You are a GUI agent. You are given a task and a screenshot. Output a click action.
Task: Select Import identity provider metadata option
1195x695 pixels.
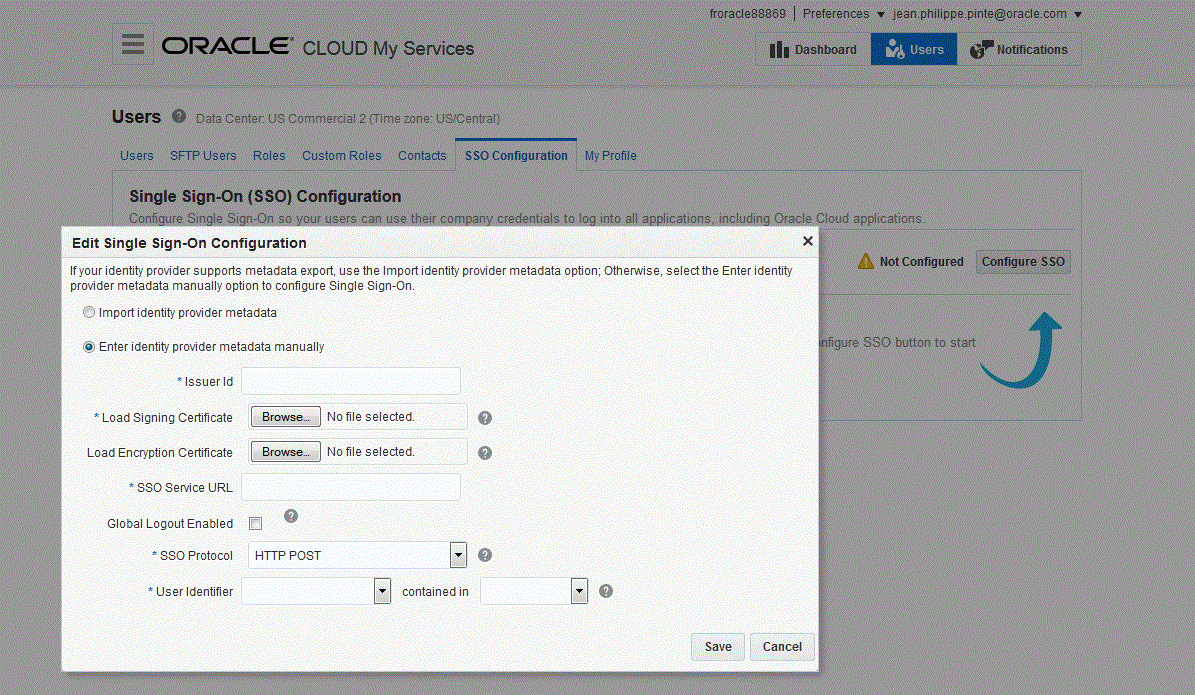tap(89, 312)
